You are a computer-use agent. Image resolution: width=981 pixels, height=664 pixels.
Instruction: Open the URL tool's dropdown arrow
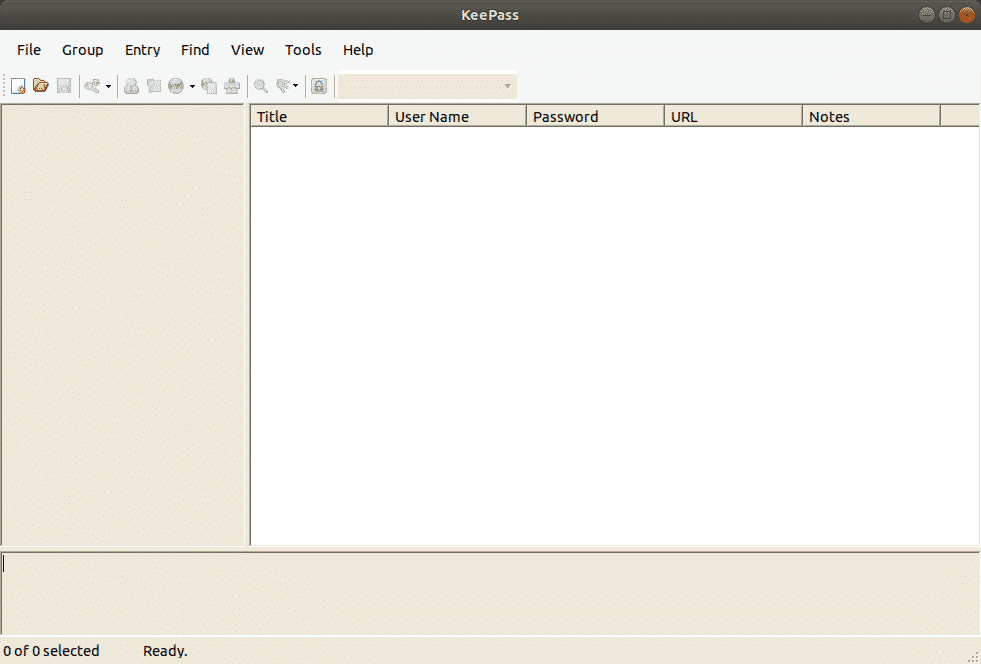pos(190,86)
